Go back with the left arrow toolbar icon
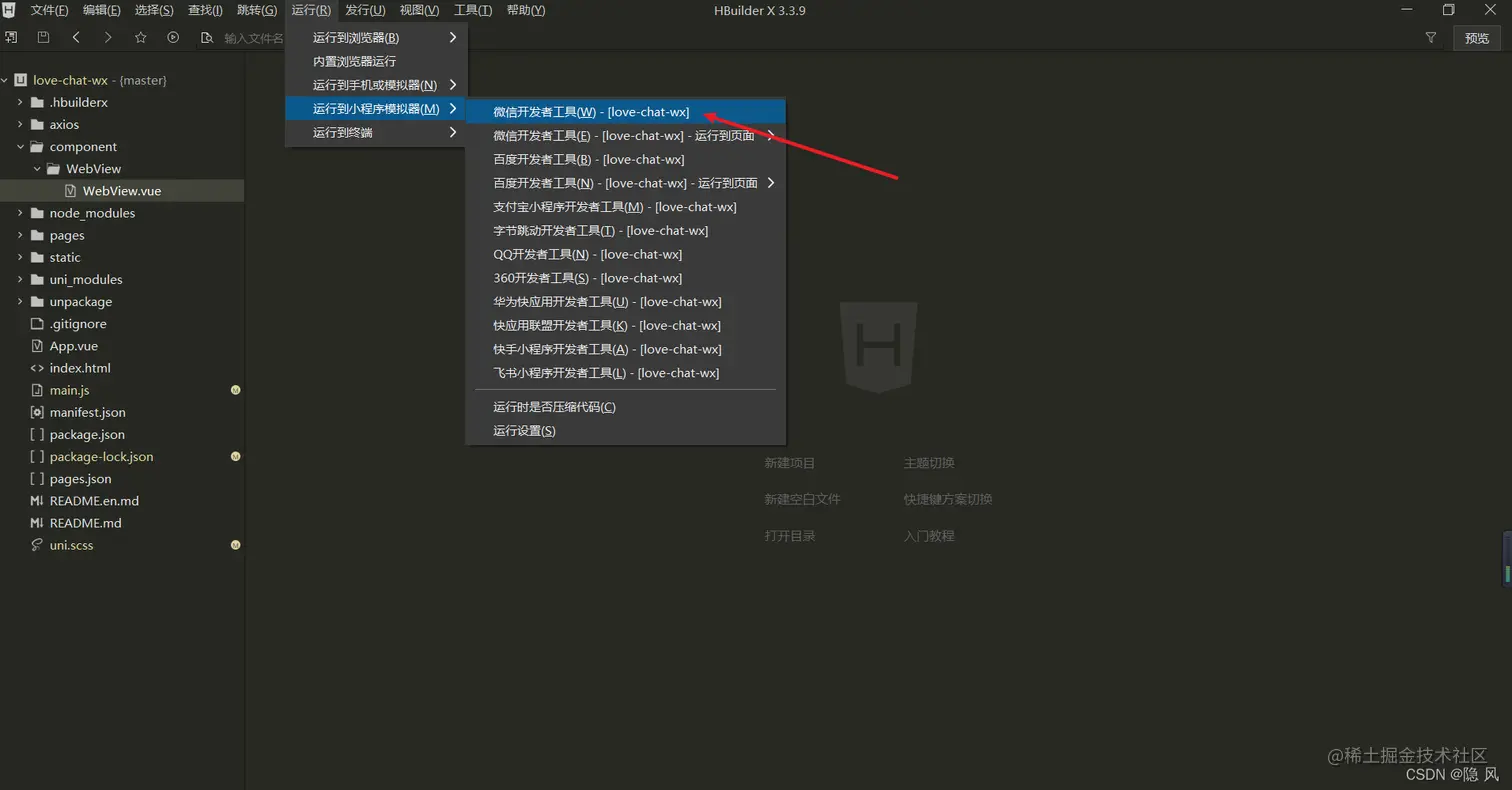The height and width of the screenshot is (790, 1512). click(x=76, y=37)
